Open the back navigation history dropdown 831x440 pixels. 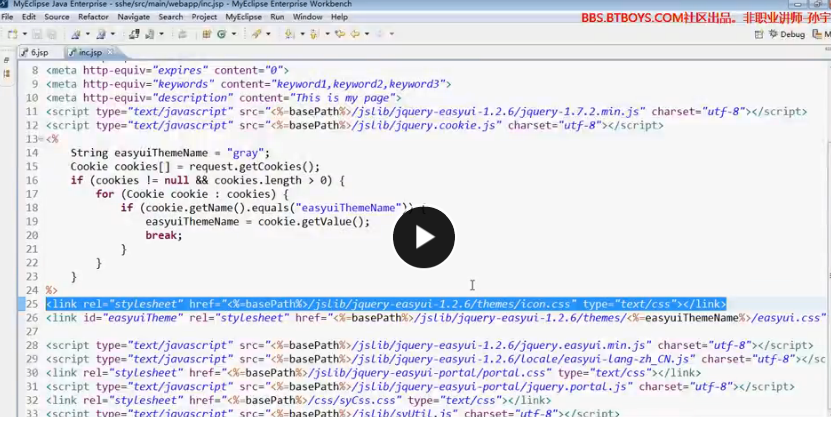367,34
